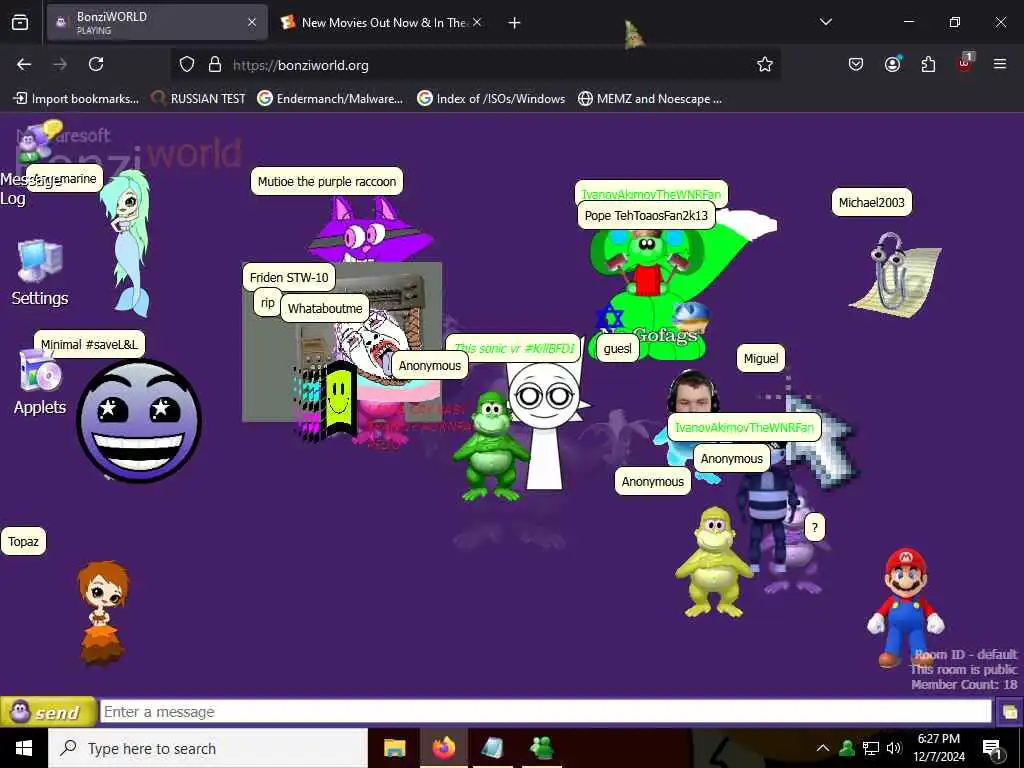Image resolution: width=1024 pixels, height=768 pixels.
Task: Select 'Mutioe the purple raccoon' name tag
Action: [327, 182]
